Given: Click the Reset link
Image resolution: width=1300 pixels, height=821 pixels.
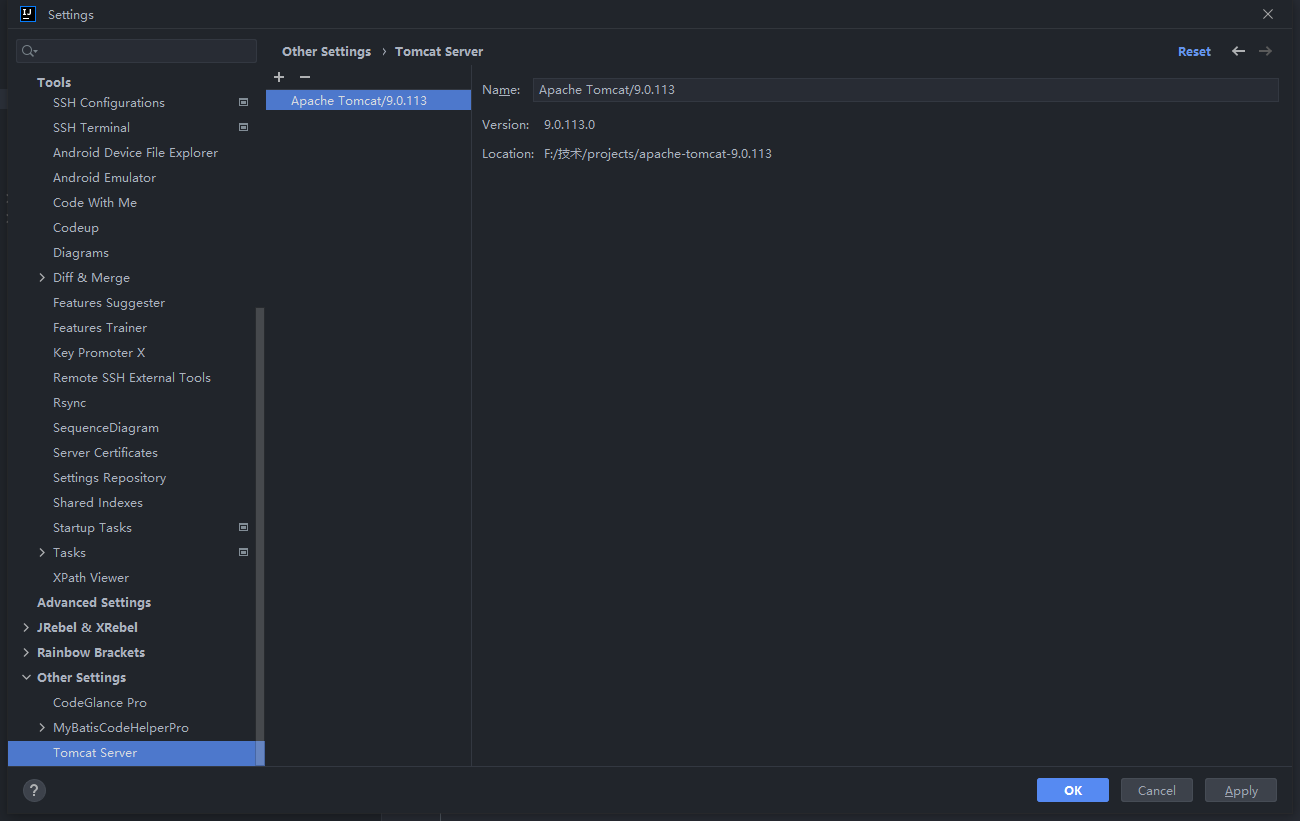Looking at the screenshot, I should click(x=1194, y=51).
